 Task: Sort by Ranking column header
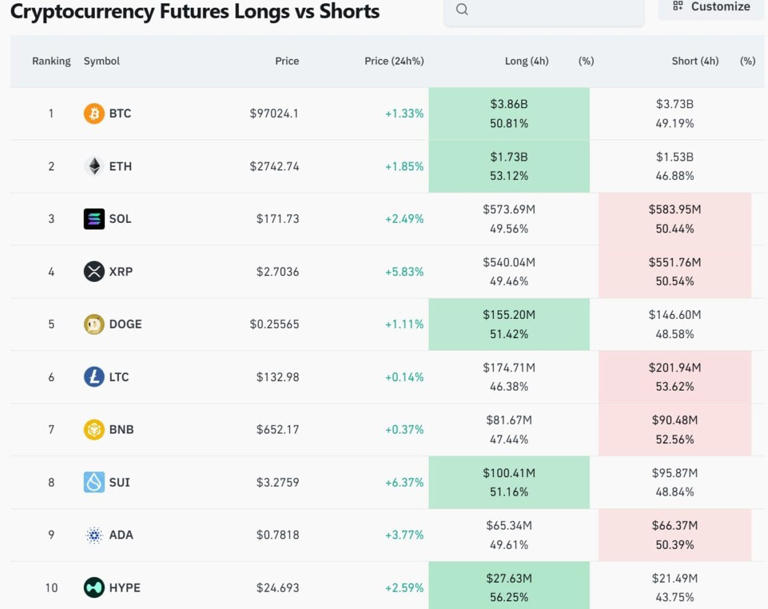point(51,61)
